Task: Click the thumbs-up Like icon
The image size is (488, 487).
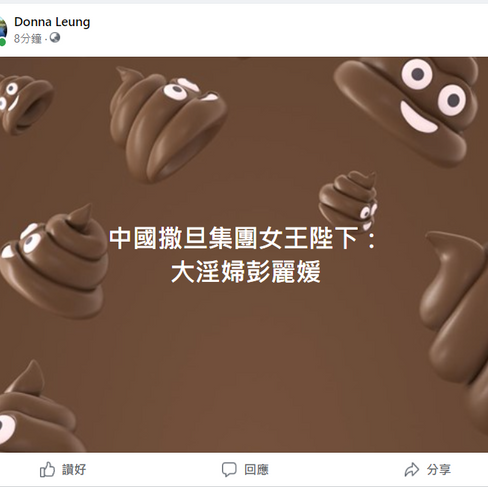Action: pyautogui.click(x=47, y=469)
